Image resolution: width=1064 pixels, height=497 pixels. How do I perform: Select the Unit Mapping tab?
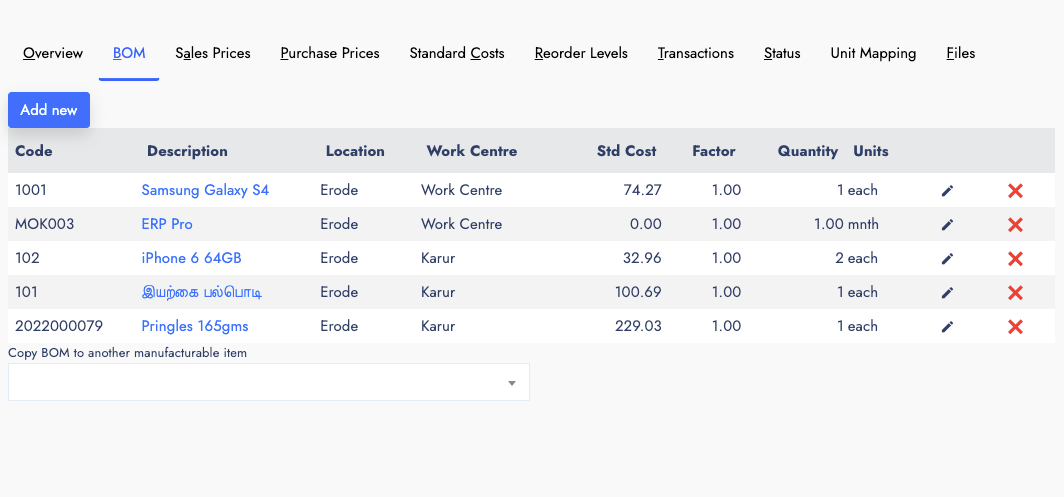tap(873, 53)
